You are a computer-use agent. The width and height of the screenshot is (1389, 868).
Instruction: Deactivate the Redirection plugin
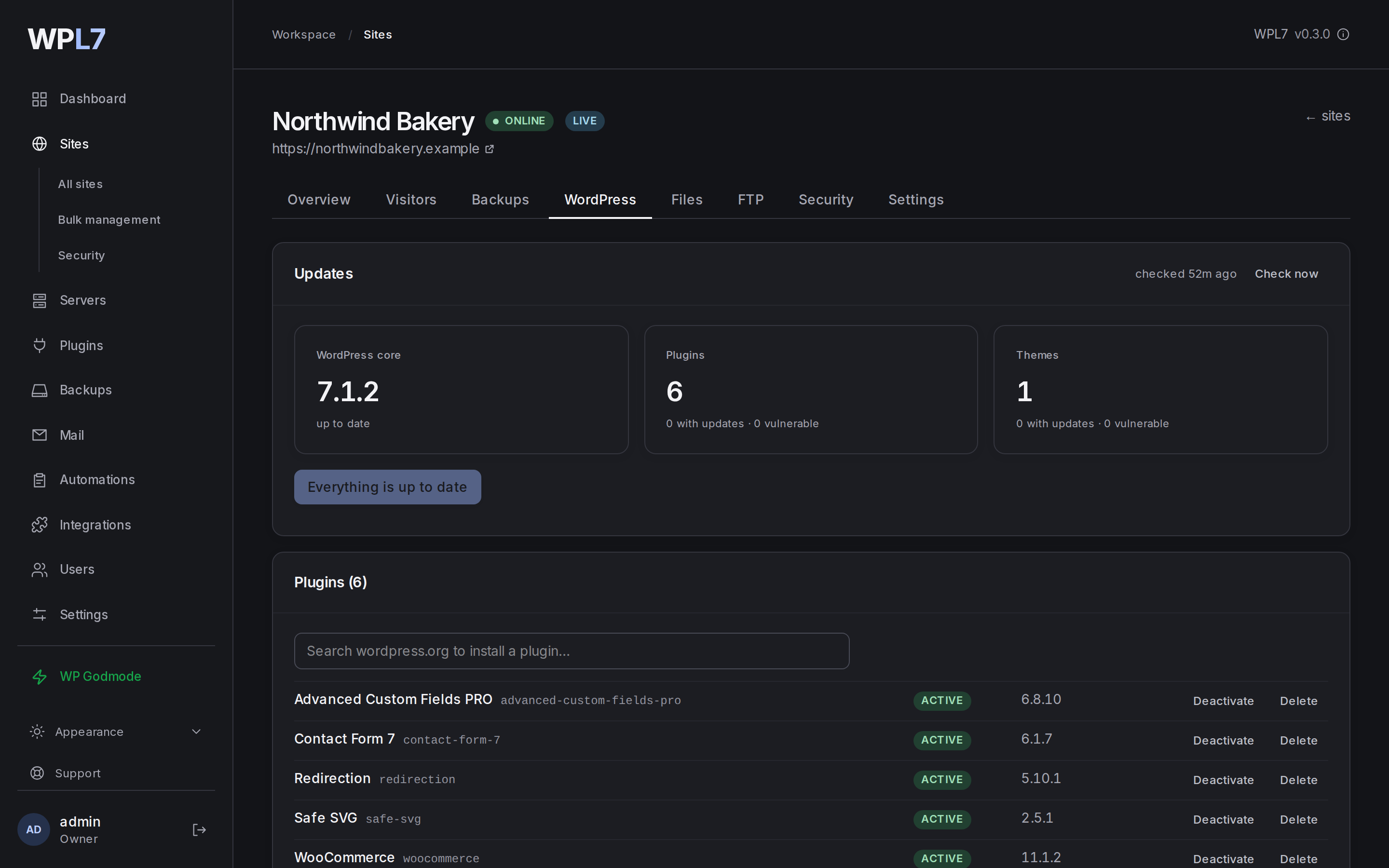[x=1223, y=780]
